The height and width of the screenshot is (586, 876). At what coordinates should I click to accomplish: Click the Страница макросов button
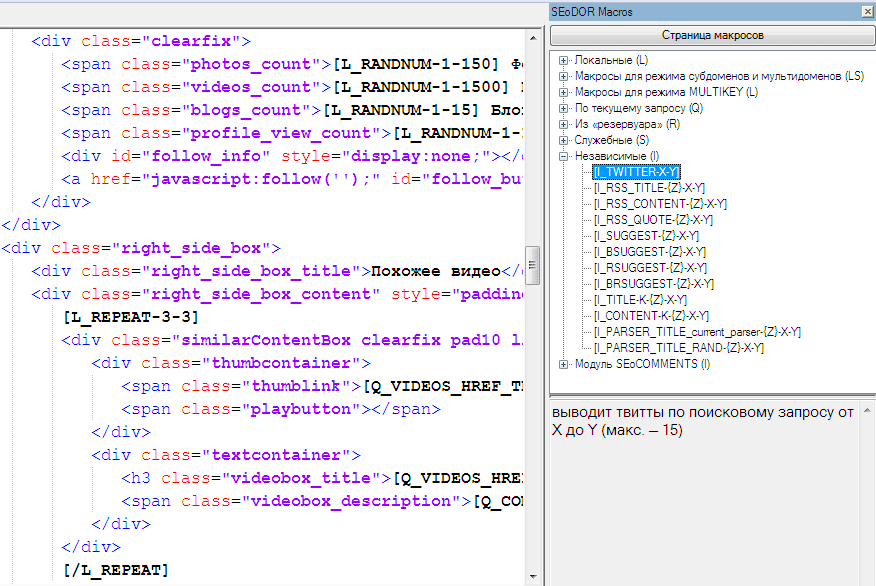[712, 35]
